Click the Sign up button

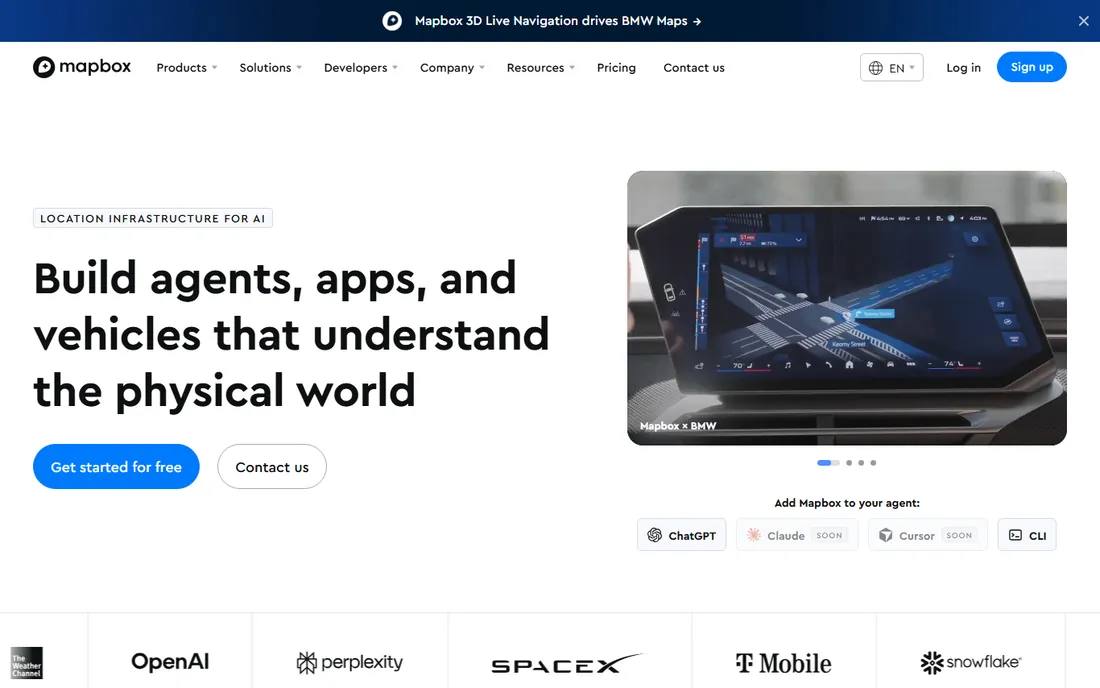[1031, 67]
